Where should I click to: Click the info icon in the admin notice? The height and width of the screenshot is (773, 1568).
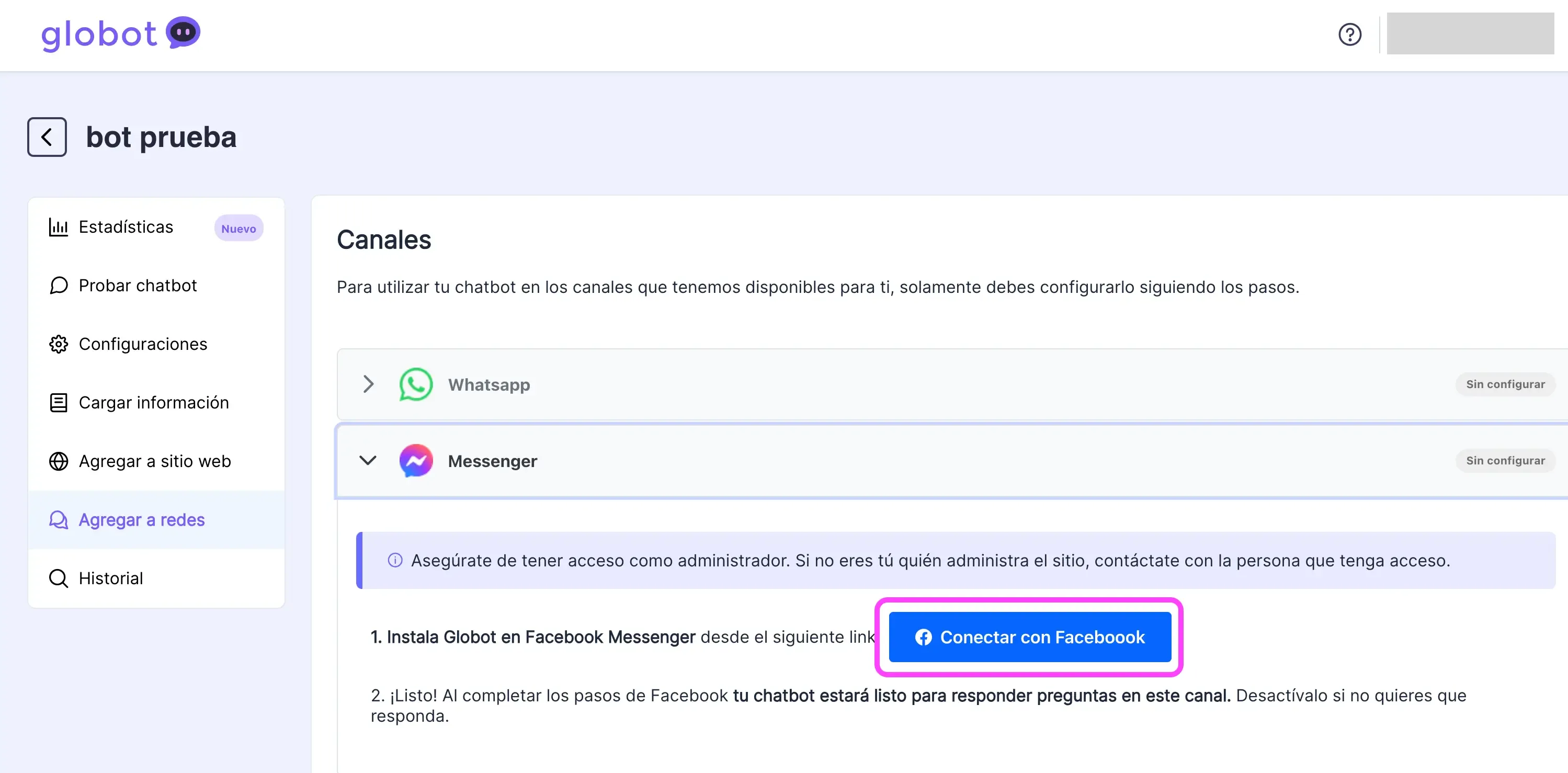pyautogui.click(x=394, y=561)
